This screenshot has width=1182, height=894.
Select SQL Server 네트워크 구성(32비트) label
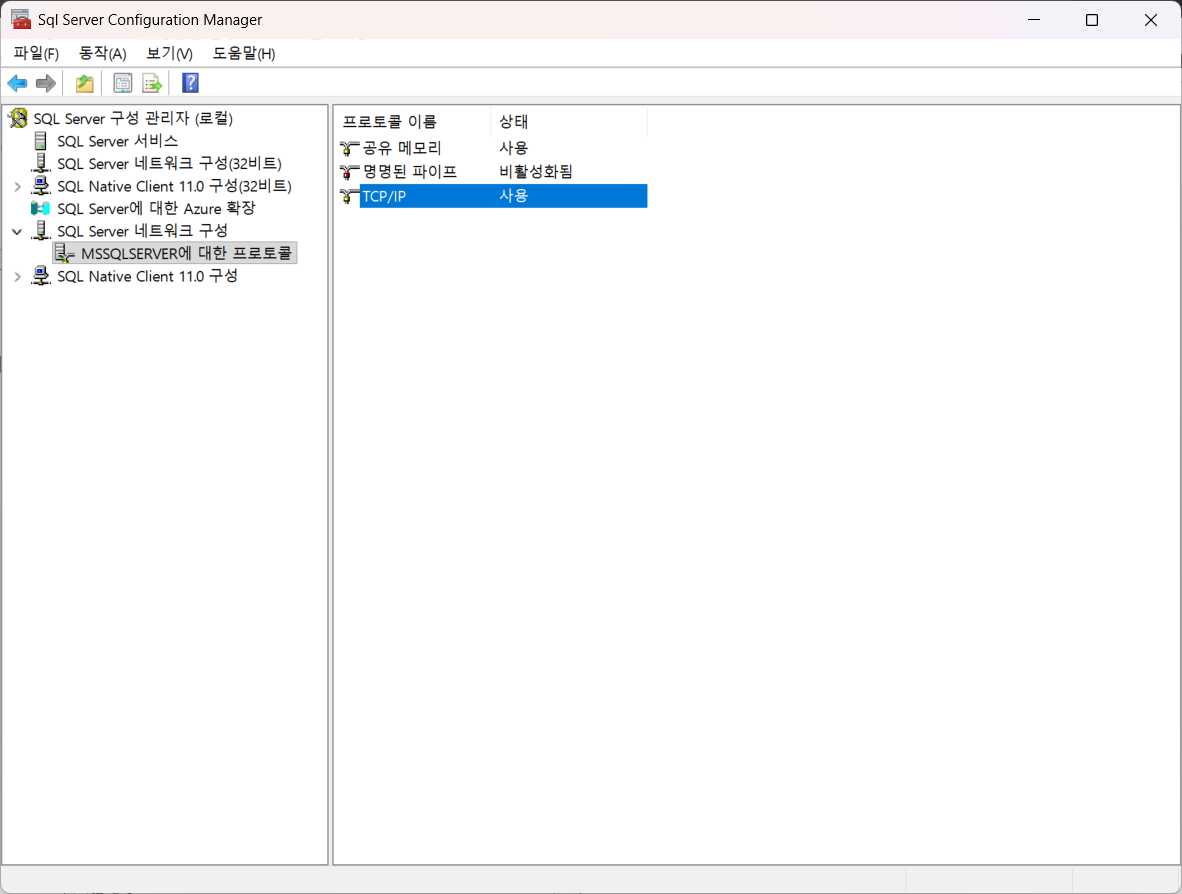170,164
